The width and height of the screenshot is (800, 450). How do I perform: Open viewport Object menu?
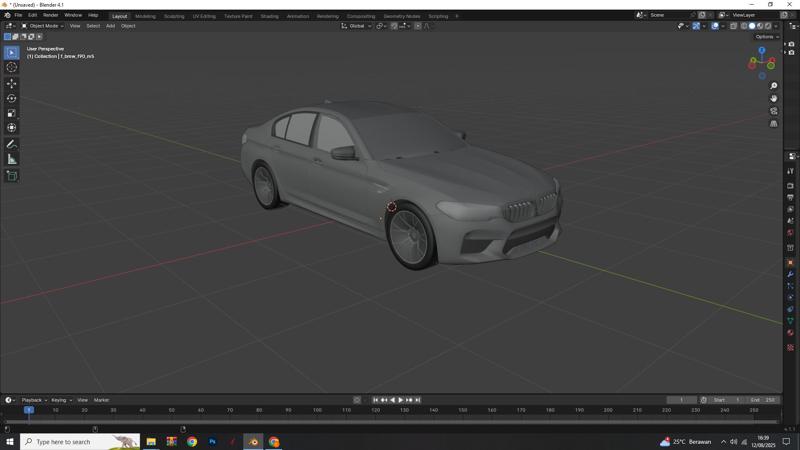pyautogui.click(x=128, y=26)
